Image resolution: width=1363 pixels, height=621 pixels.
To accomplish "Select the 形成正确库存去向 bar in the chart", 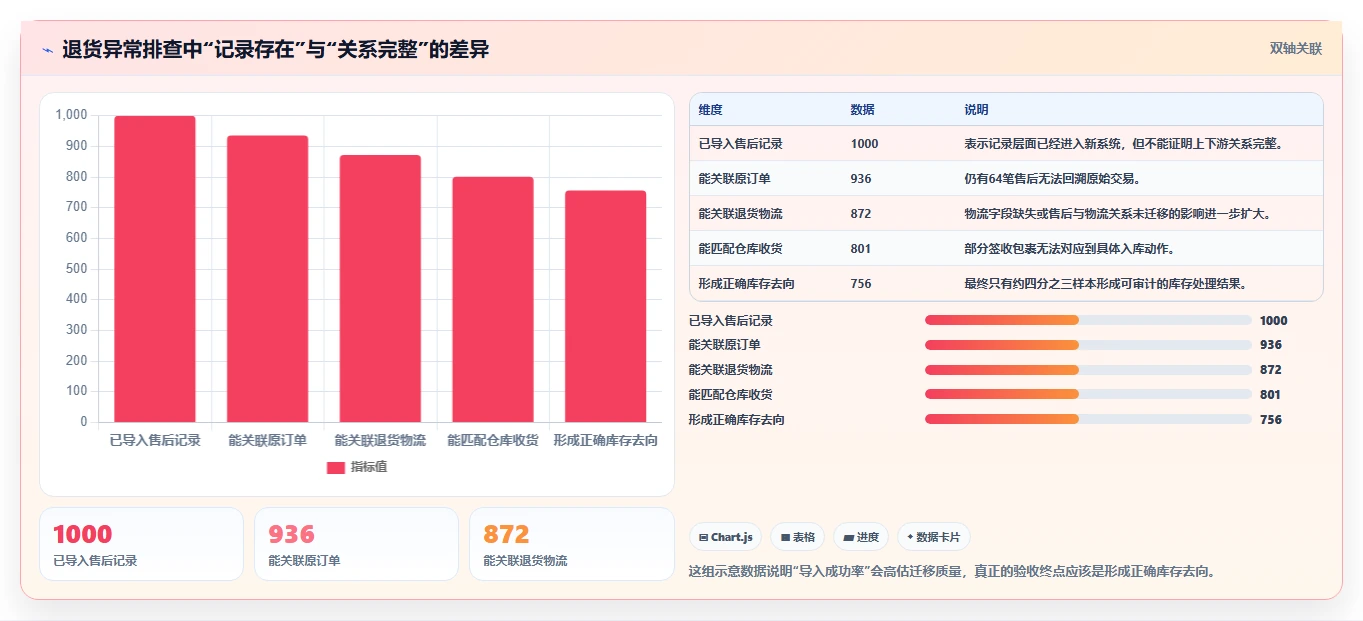I will coord(605,307).
